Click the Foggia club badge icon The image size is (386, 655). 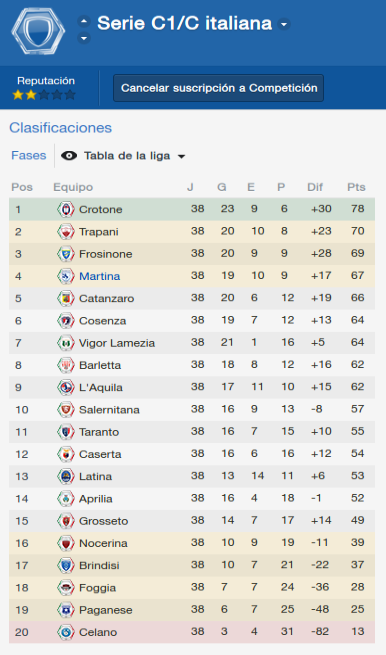pos(66,587)
